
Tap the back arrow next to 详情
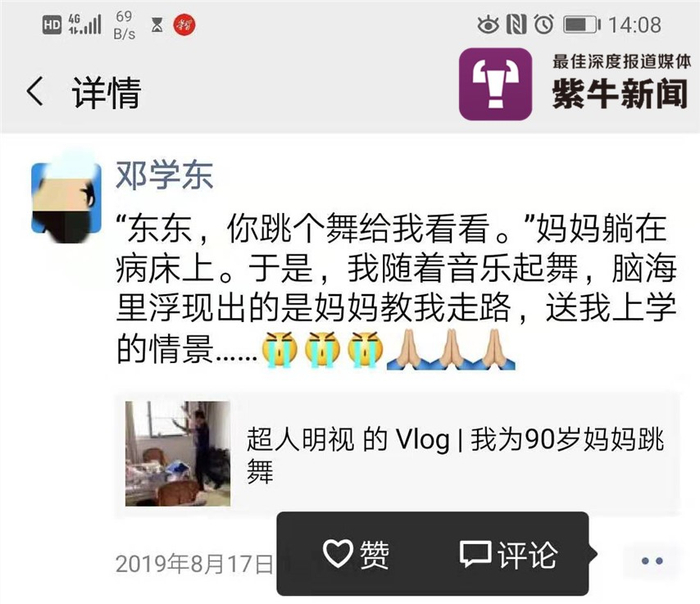[x=35, y=91]
